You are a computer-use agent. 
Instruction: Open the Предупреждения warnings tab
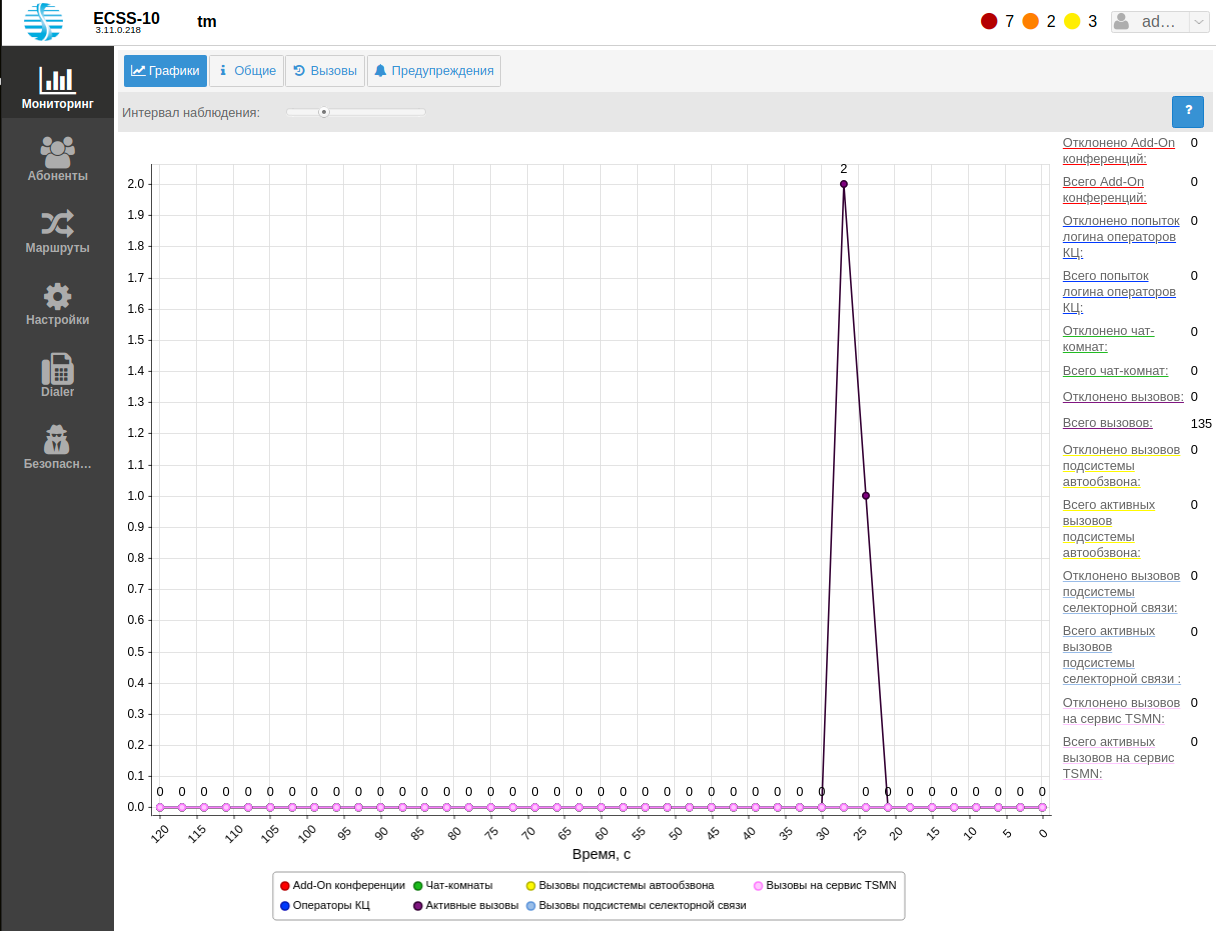point(434,71)
